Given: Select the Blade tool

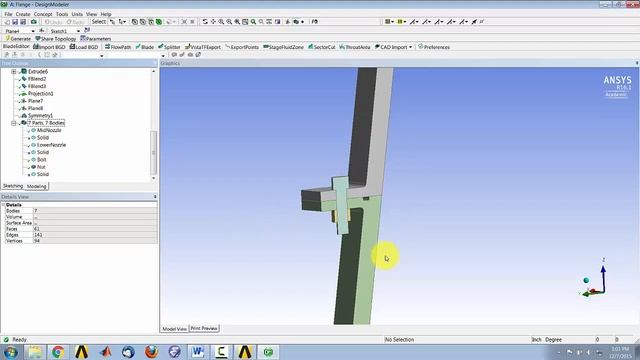Looking at the screenshot, I should [x=144, y=47].
